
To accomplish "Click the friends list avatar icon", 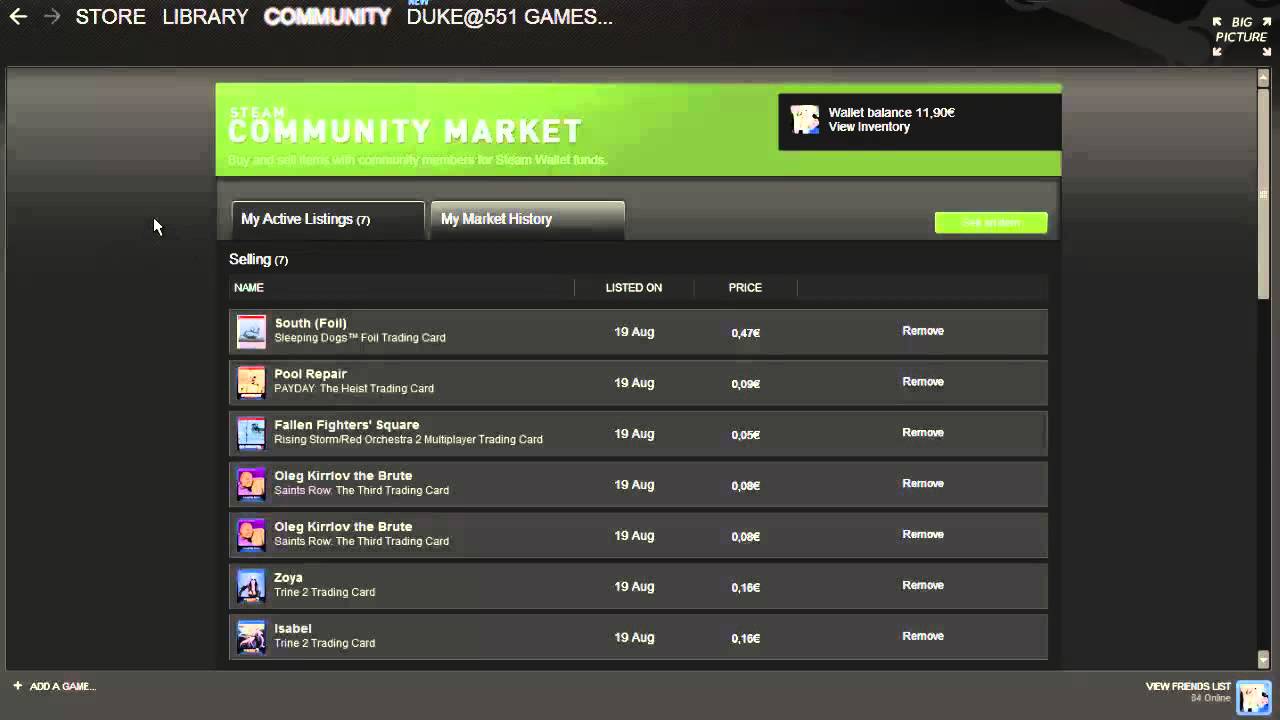I will point(1254,697).
